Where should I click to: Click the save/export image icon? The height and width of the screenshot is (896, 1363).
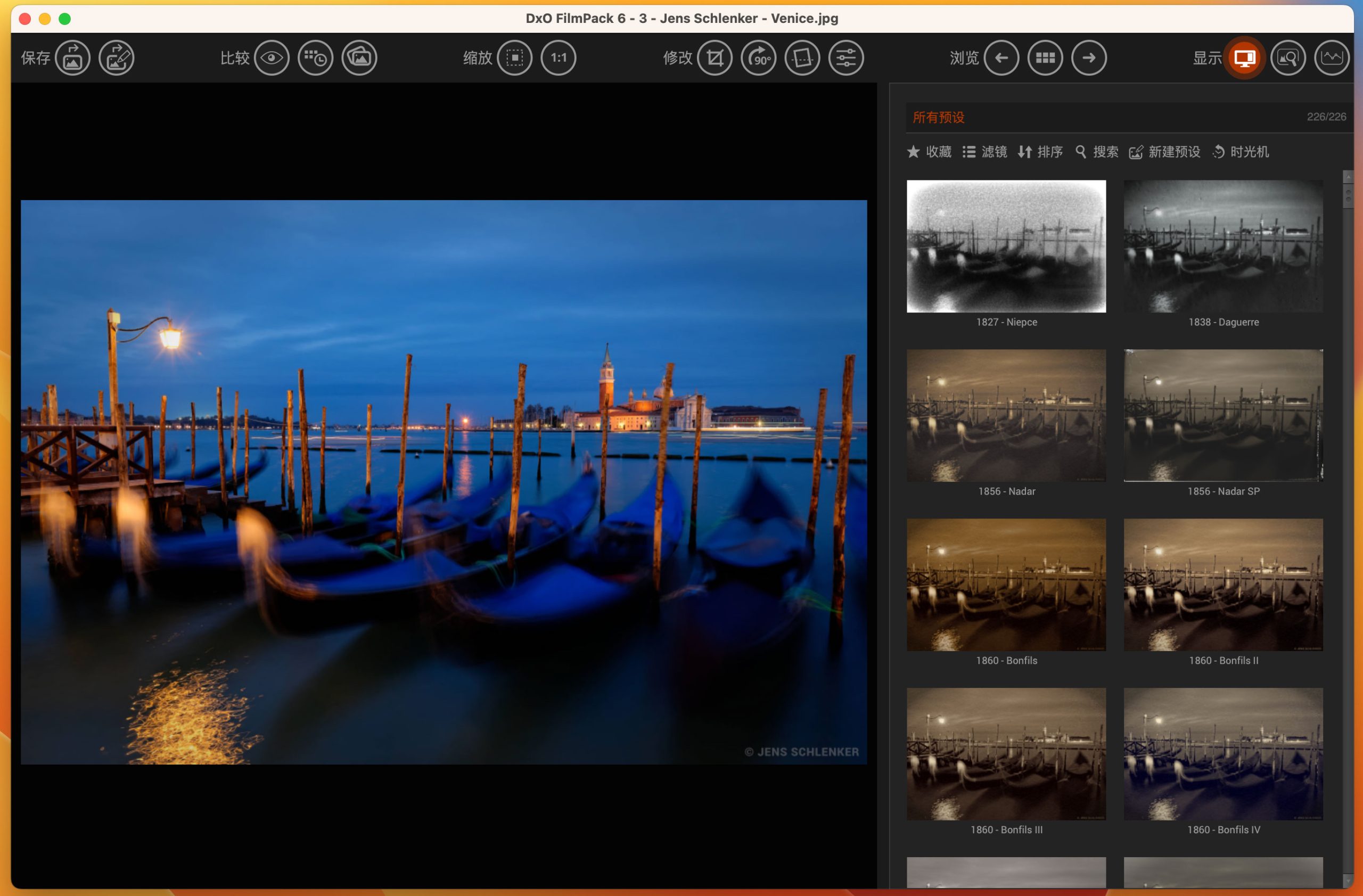pos(73,58)
